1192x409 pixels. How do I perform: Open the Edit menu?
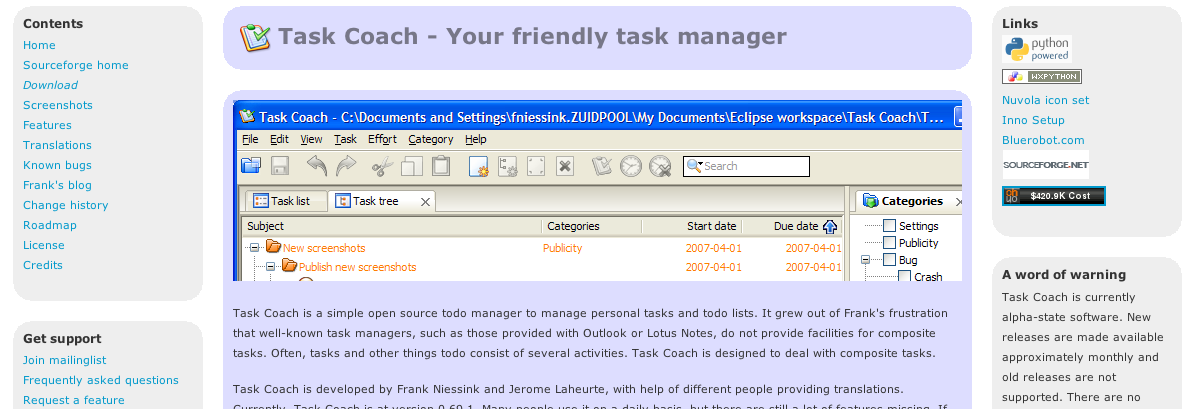pyautogui.click(x=279, y=139)
